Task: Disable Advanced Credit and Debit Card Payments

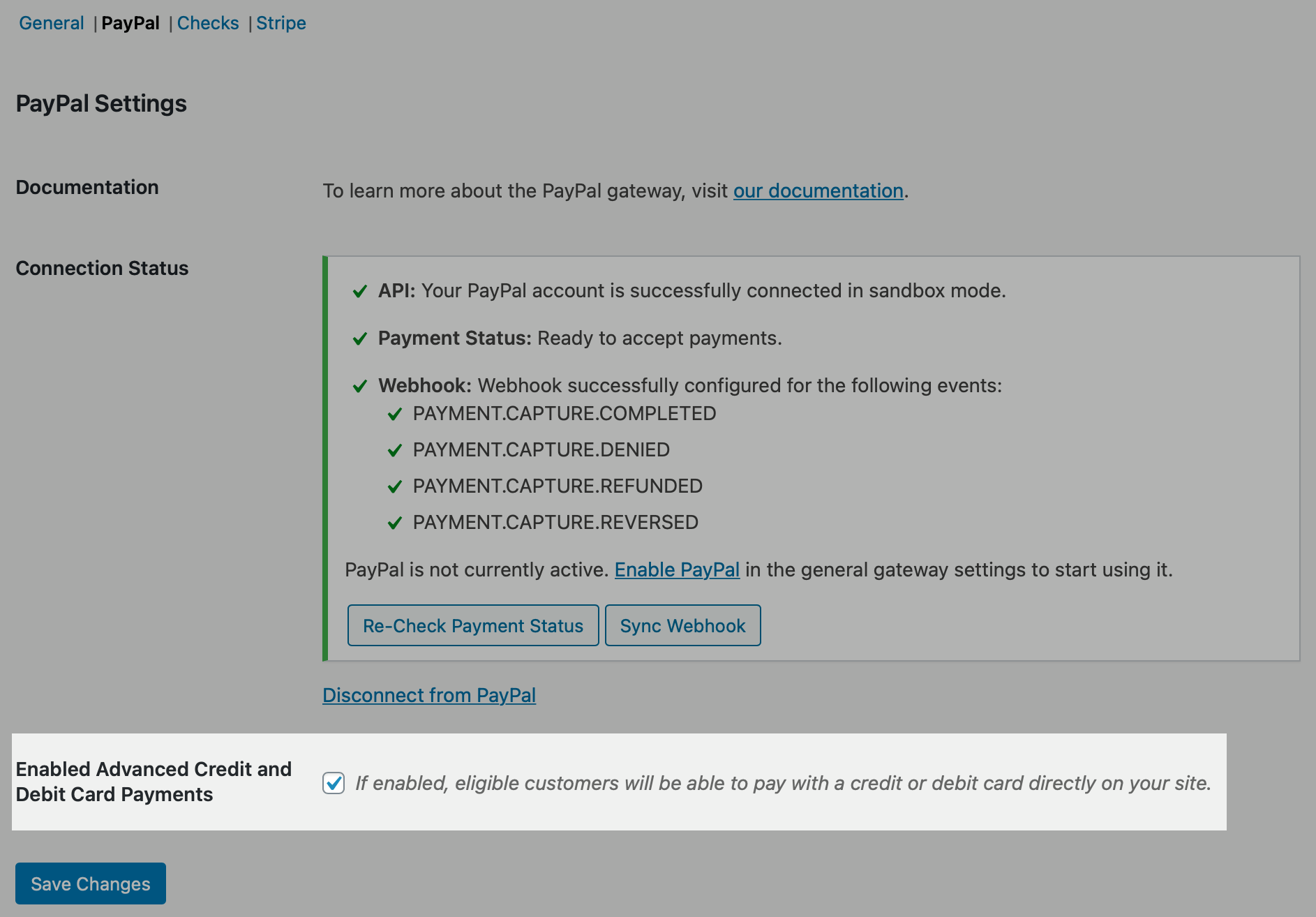Action: (x=333, y=783)
